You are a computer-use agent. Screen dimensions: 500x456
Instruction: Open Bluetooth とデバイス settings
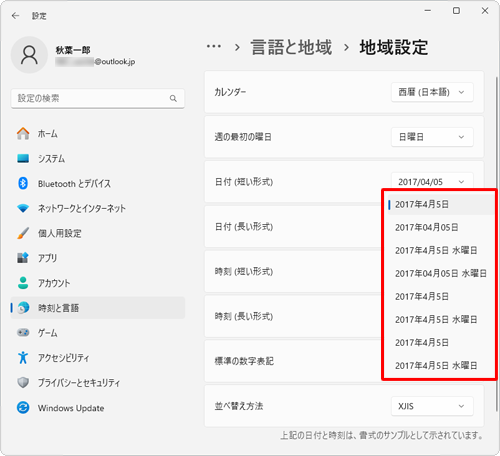click(x=98, y=183)
